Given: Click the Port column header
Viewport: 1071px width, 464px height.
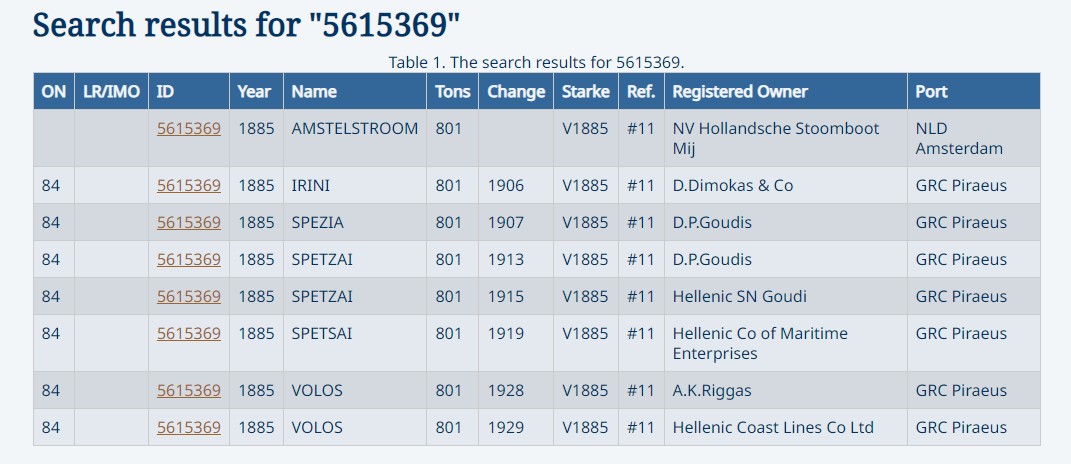Looking at the screenshot, I should coord(931,92).
